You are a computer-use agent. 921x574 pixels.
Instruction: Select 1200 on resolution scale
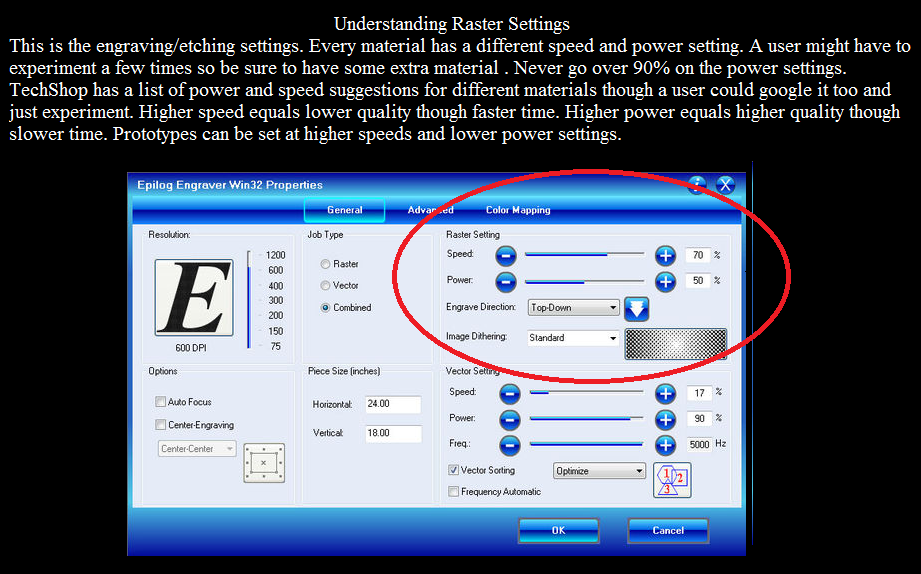275,255
